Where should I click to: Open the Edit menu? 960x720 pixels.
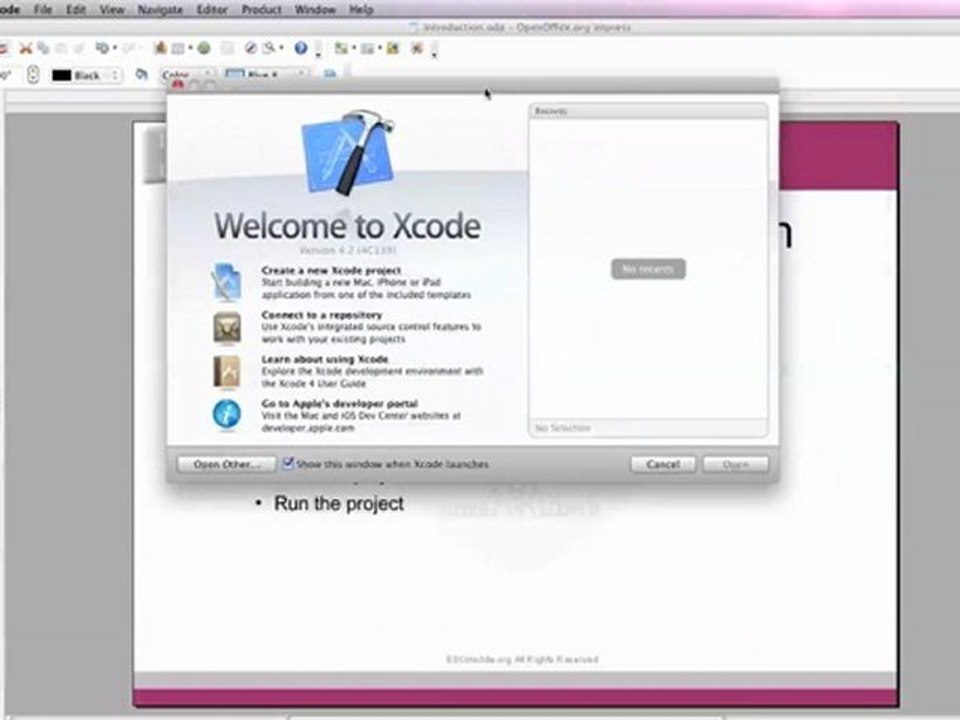[x=76, y=9]
